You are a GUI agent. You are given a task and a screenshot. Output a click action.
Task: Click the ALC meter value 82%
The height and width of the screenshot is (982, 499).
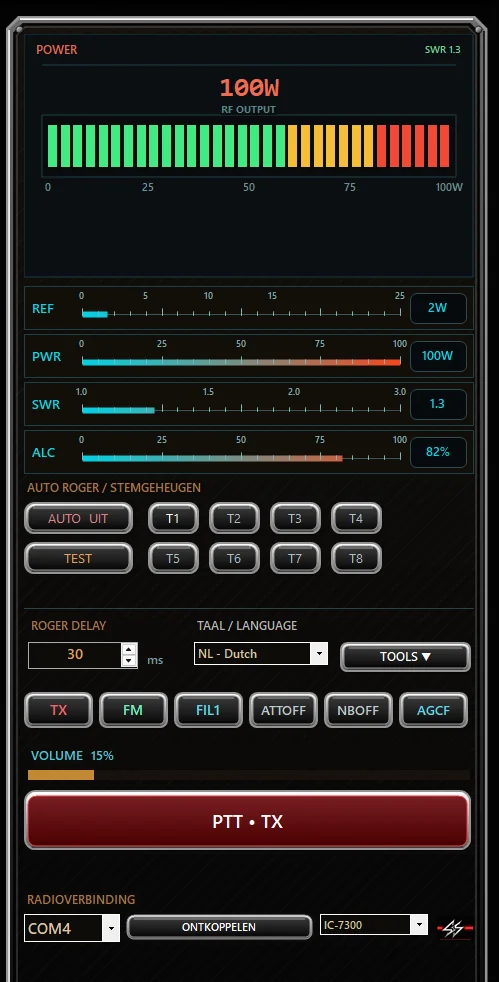click(438, 452)
